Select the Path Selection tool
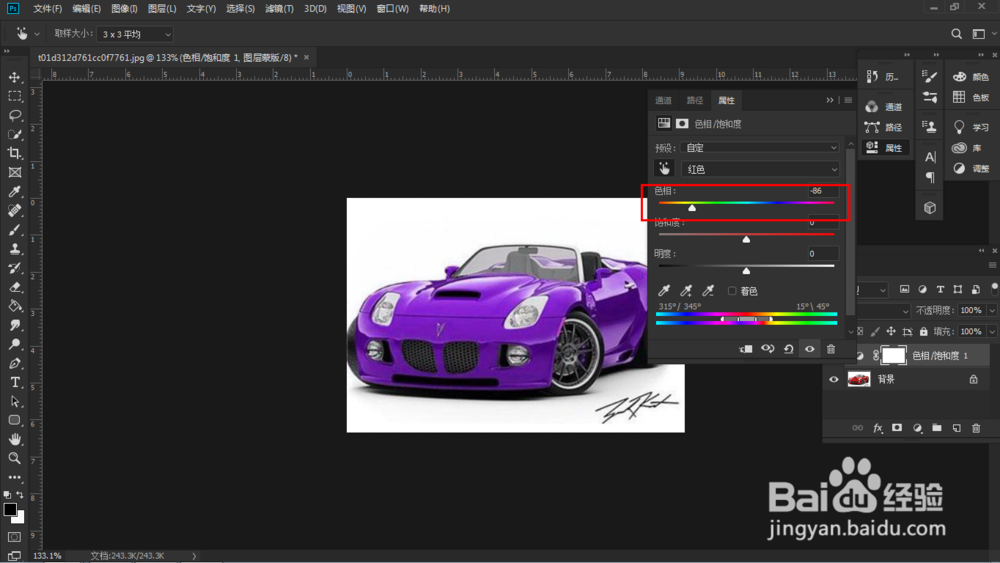The height and width of the screenshot is (563, 1000). tap(14, 402)
